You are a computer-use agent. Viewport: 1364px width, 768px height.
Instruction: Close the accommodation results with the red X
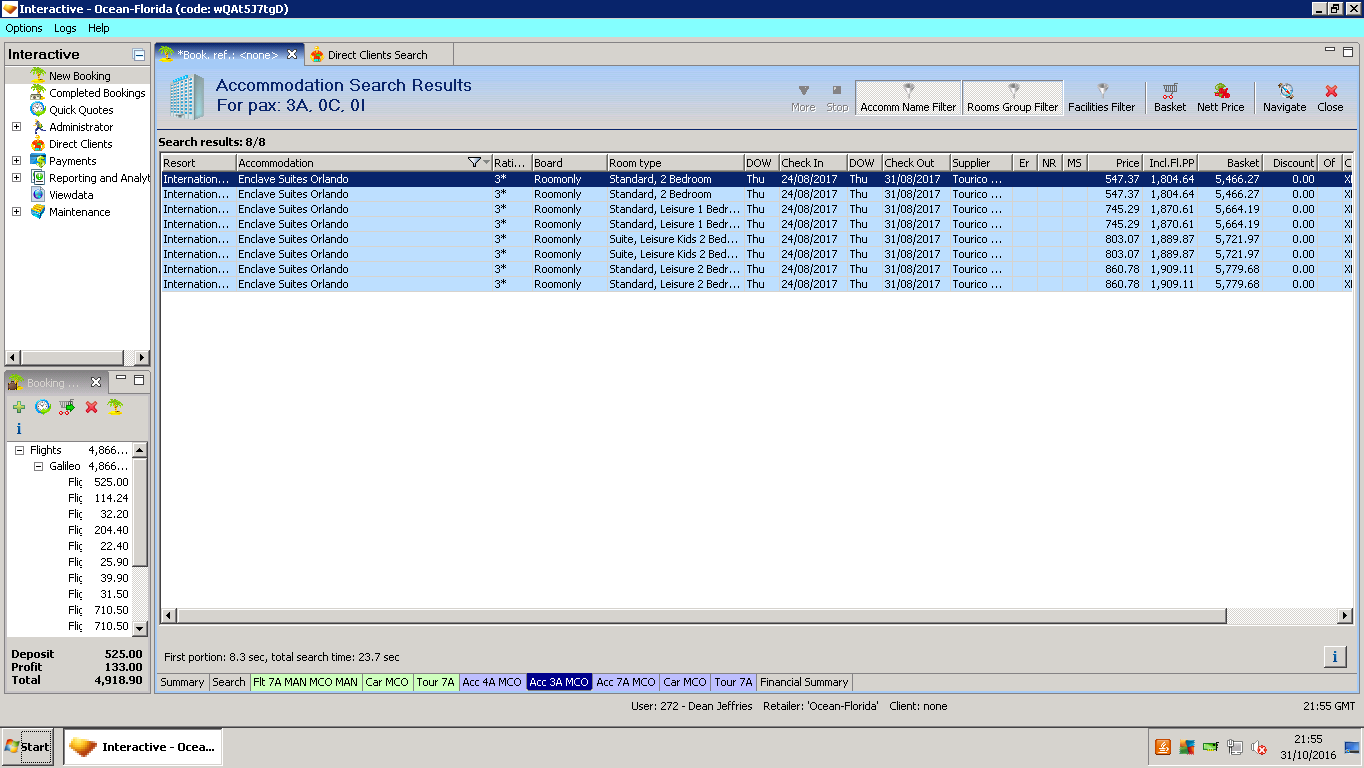(x=1330, y=97)
